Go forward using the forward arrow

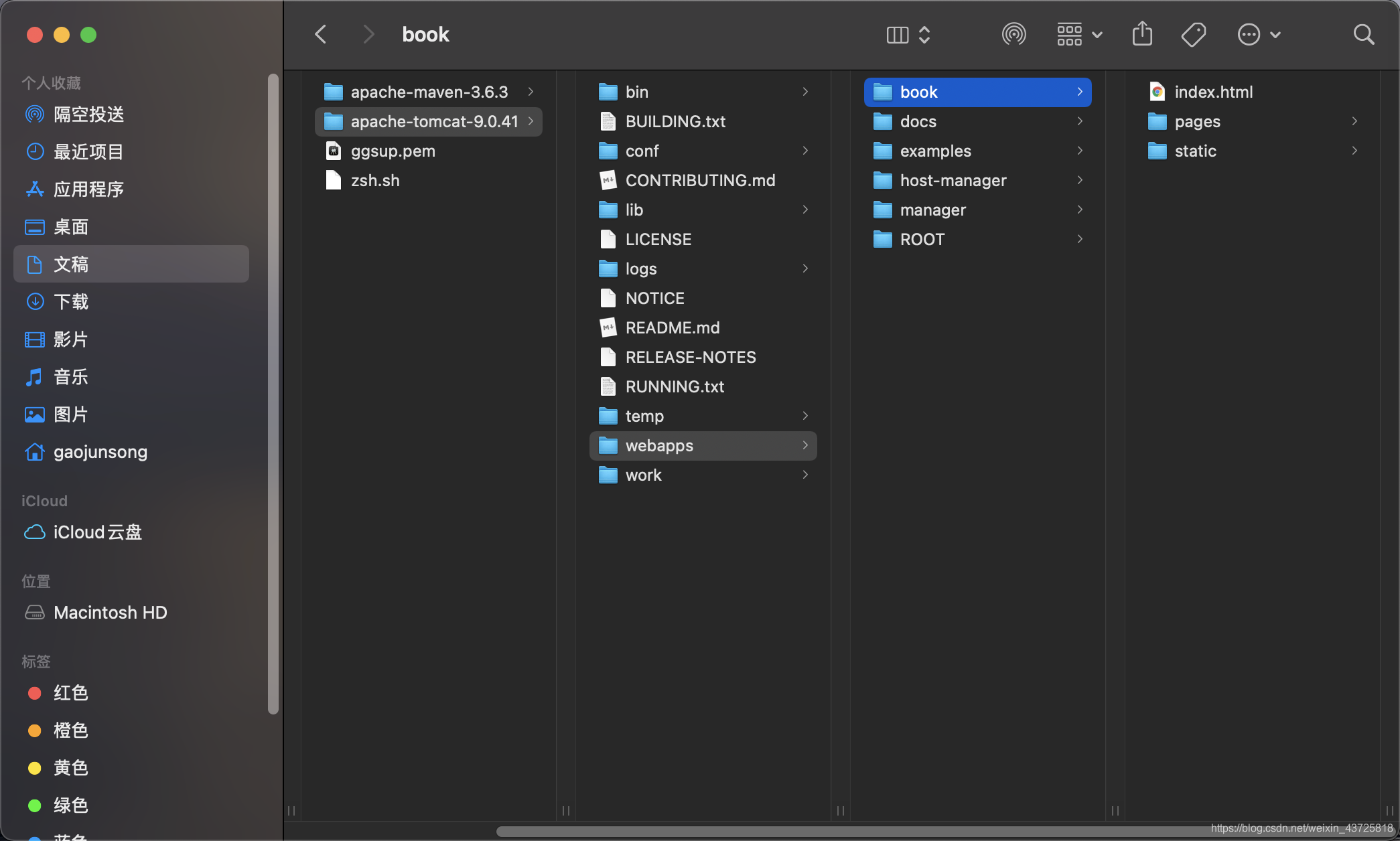point(368,34)
